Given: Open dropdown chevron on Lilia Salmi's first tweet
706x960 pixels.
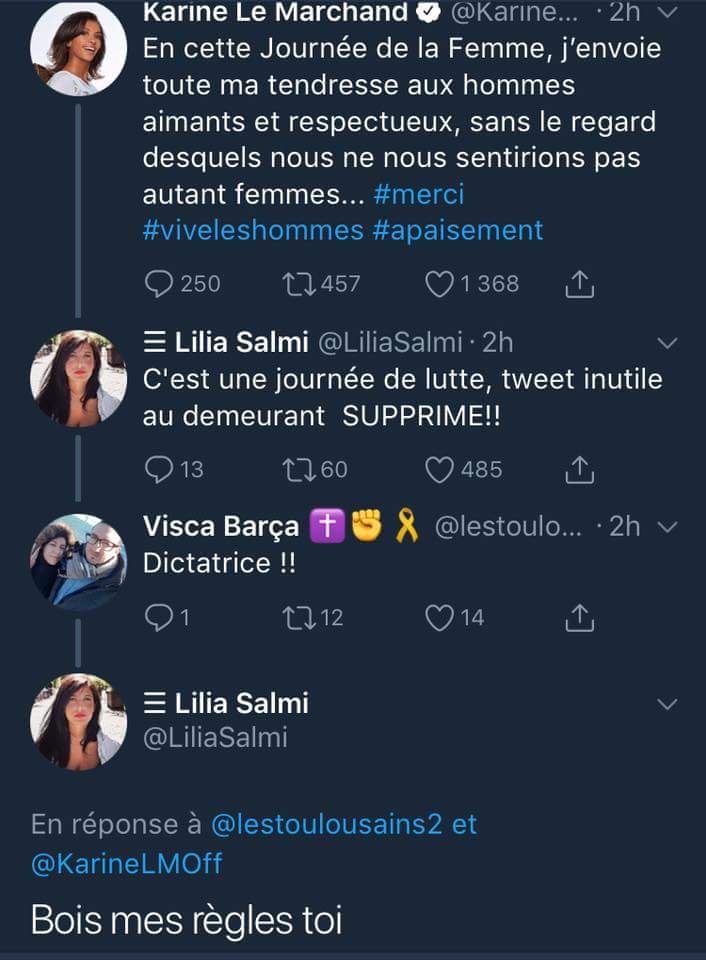Looking at the screenshot, I should pos(668,343).
